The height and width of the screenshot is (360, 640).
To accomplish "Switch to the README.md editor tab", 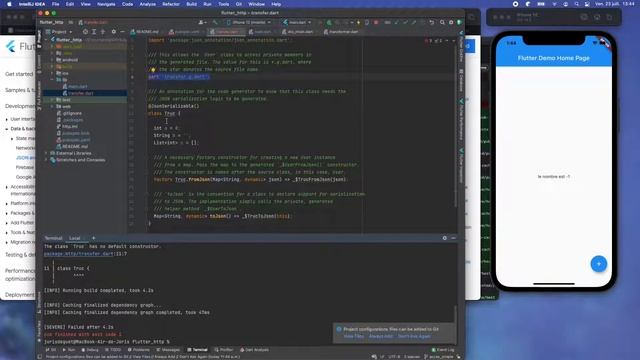I will [145, 31].
